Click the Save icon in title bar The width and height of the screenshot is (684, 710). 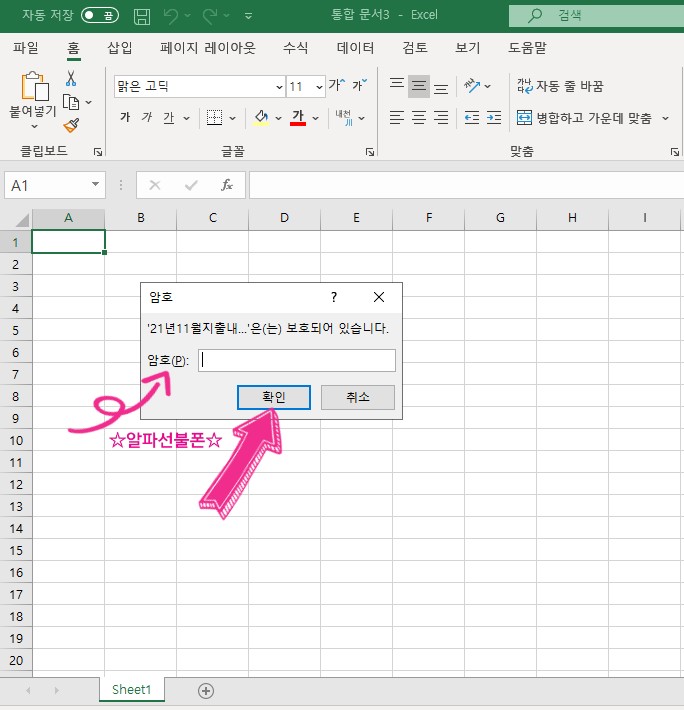coord(142,17)
